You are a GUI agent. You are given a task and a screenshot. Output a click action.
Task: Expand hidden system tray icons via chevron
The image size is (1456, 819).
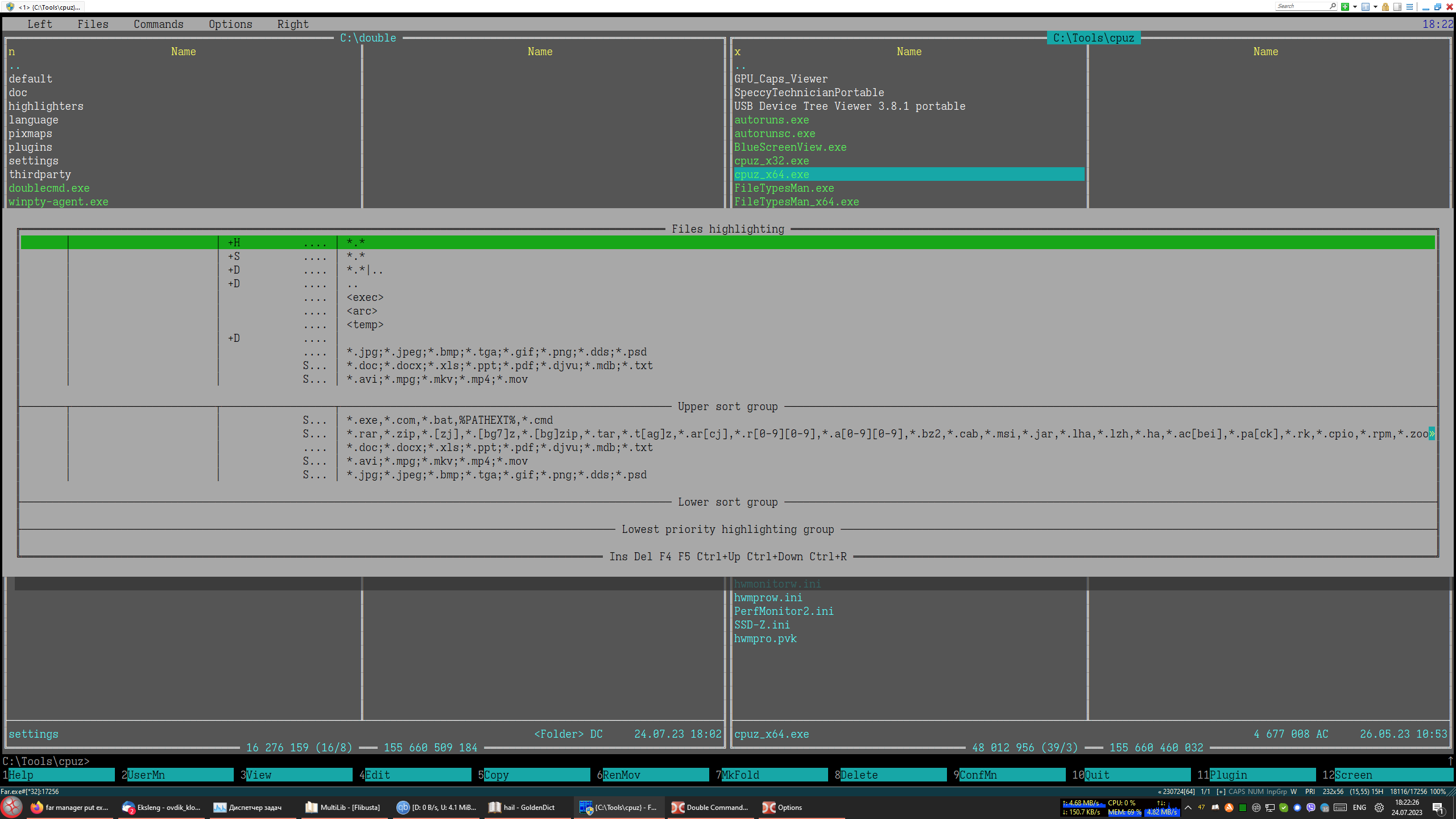[1188, 807]
